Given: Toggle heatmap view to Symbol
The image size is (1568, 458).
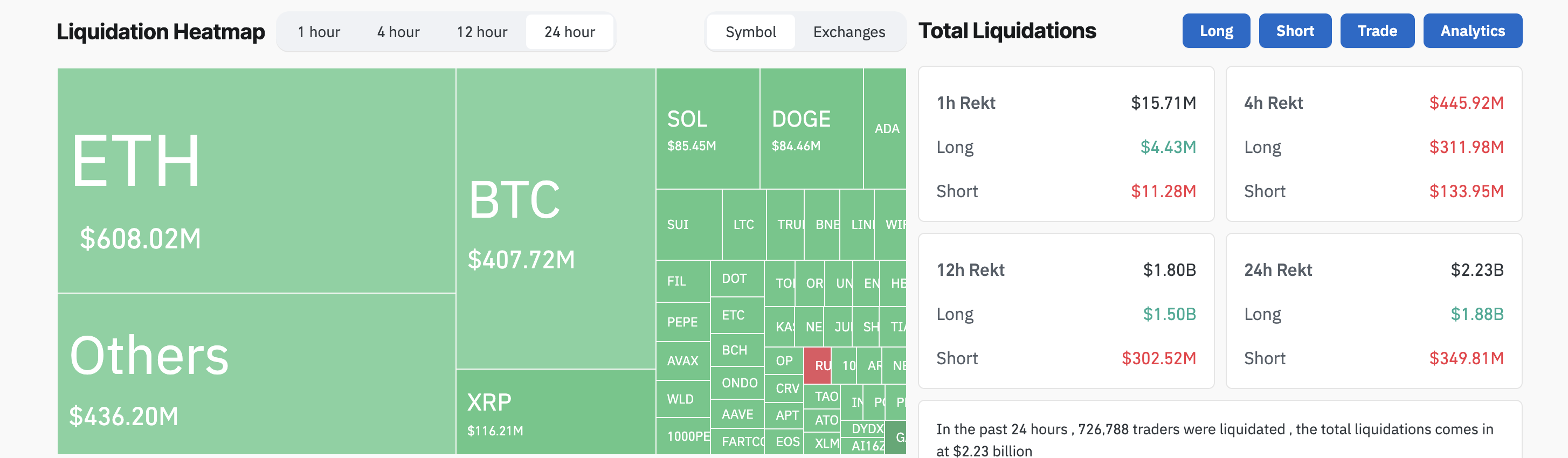Looking at the screenshot, I should pyautogui.click(x=750, y=32).
